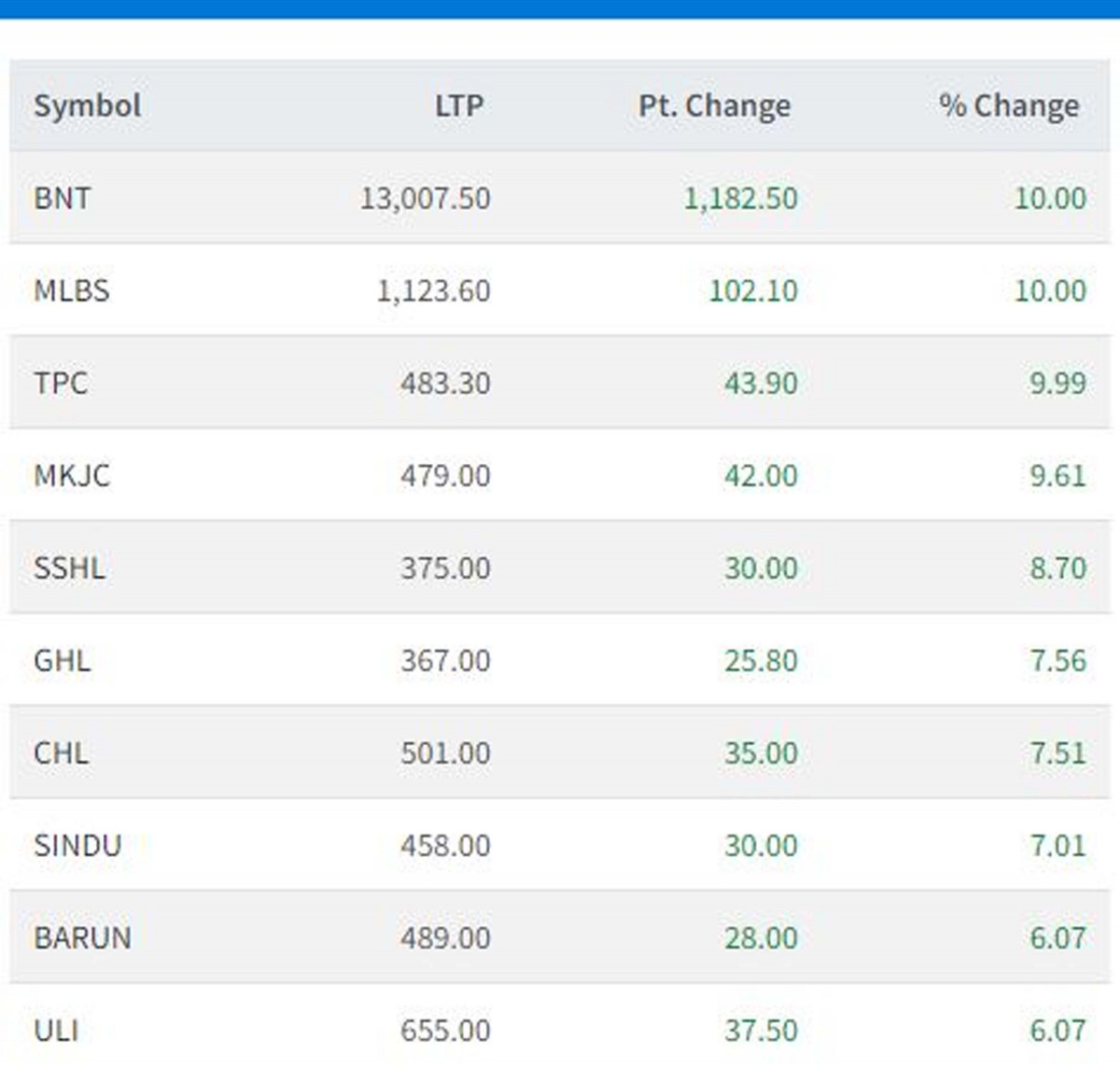
Task: Open the GHL symbol link
Action: pos(63,660)
